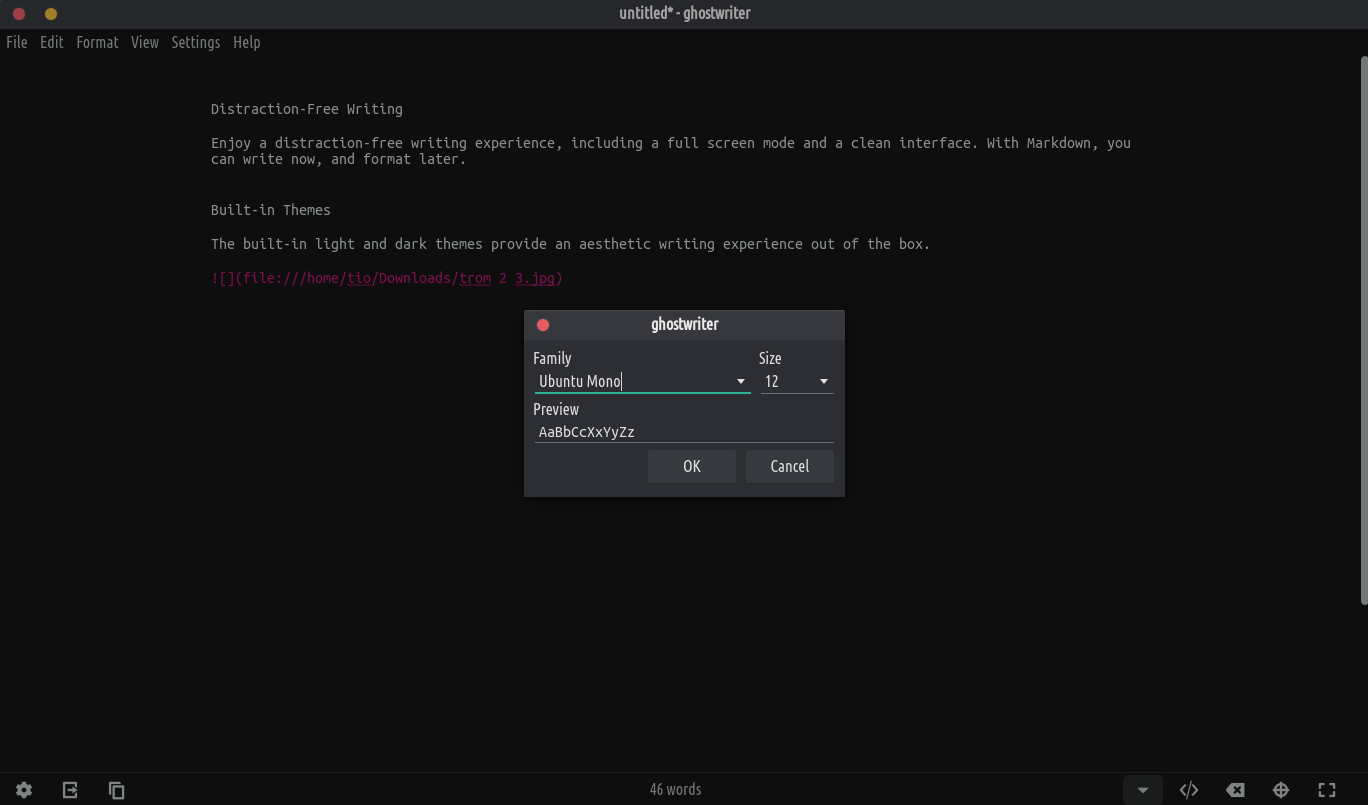Confirm font dialog with OK
1368x805 pixels.
[x=692, y=466]
